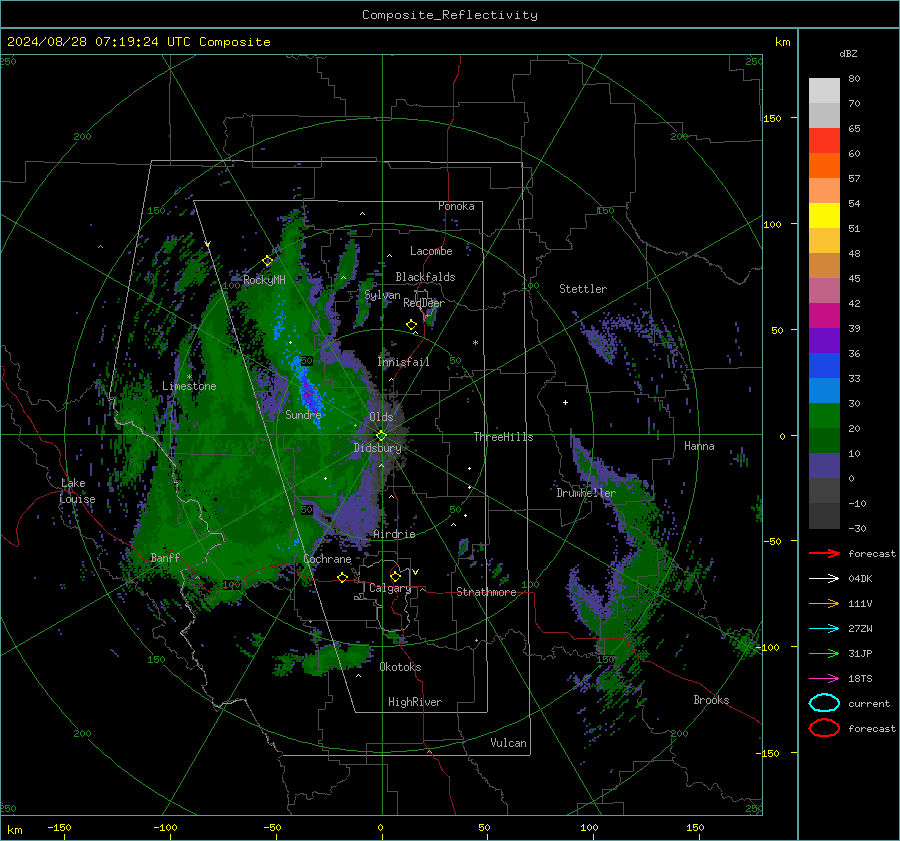Select the magenta 42–39 dBZ color swatch
The width and height of the screenshot is (900, 841).
tap(824, 316)
